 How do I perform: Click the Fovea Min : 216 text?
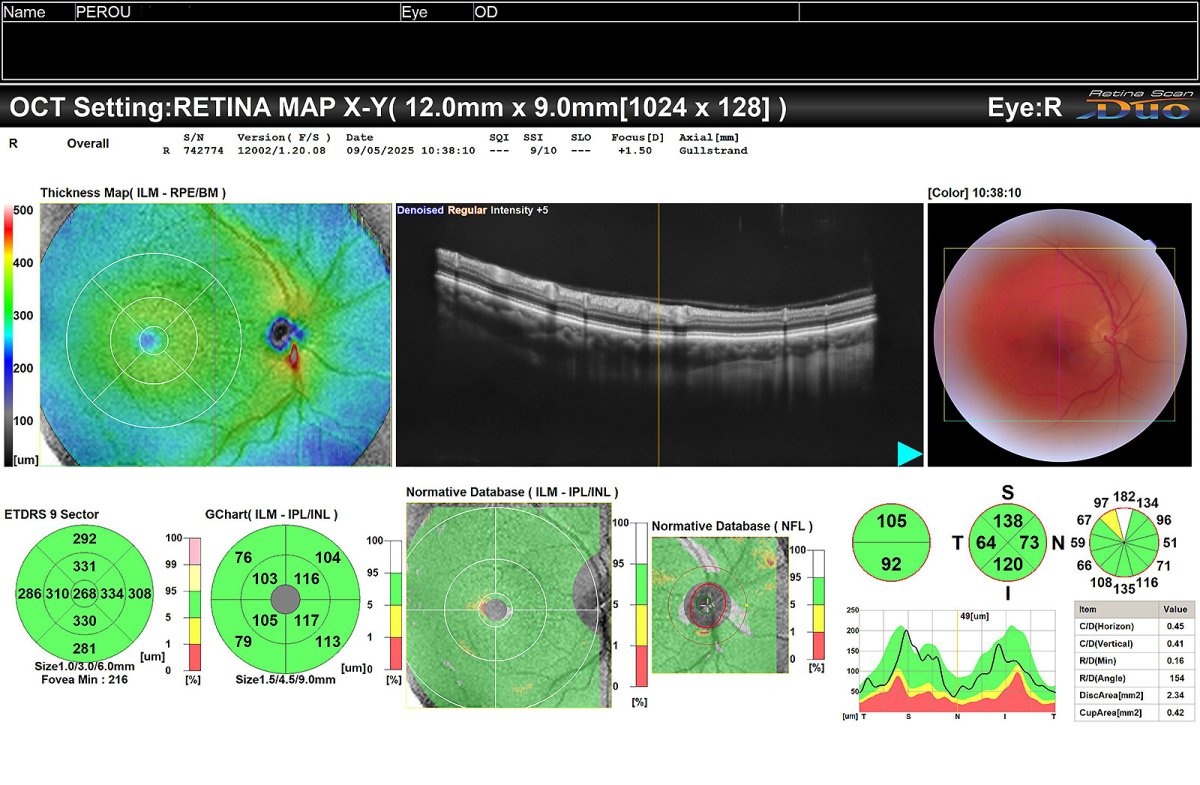tap(84, 680)
